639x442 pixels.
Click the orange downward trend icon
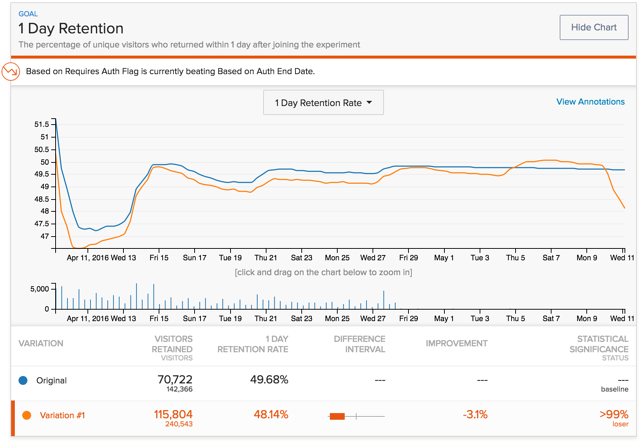click(10, 71)
